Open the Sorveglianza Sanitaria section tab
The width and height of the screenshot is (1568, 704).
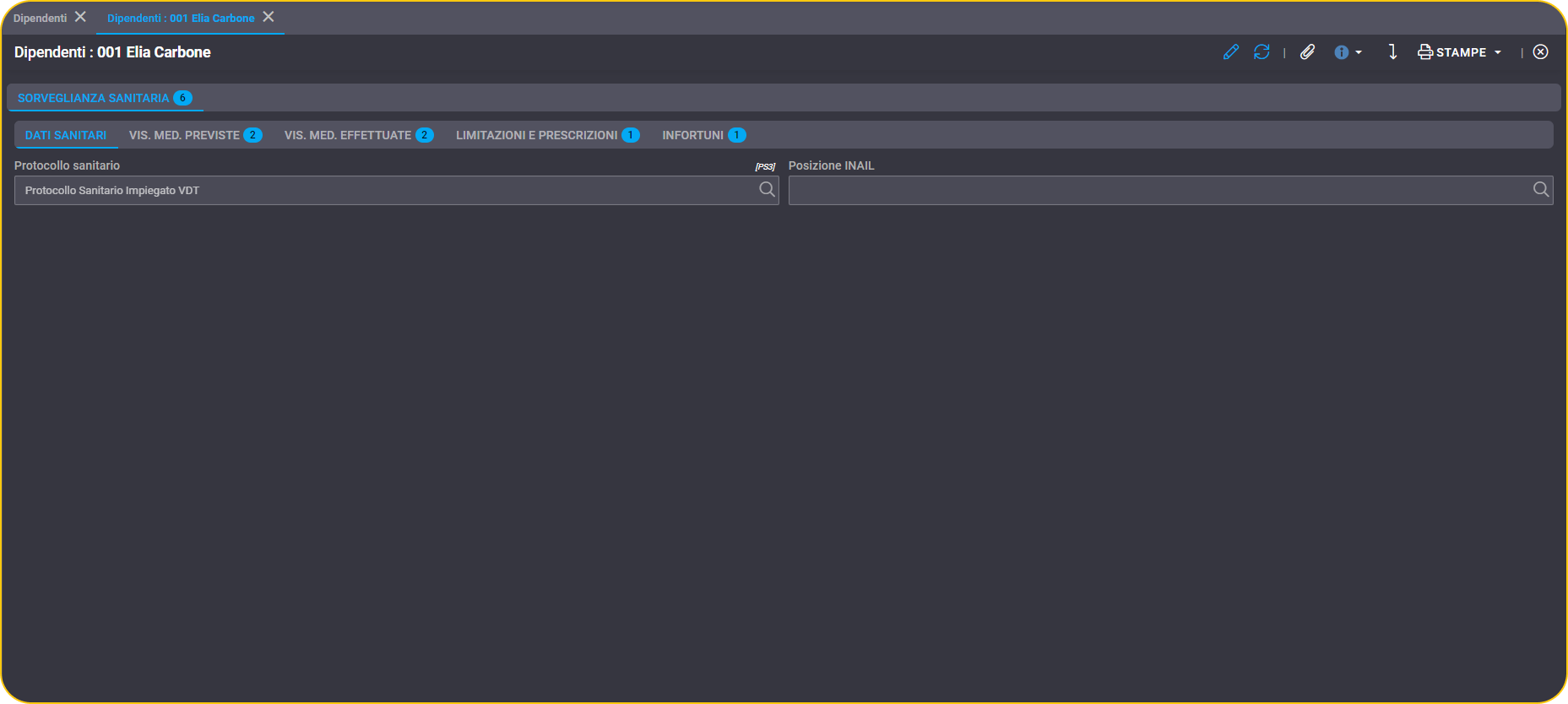point(105,98)
